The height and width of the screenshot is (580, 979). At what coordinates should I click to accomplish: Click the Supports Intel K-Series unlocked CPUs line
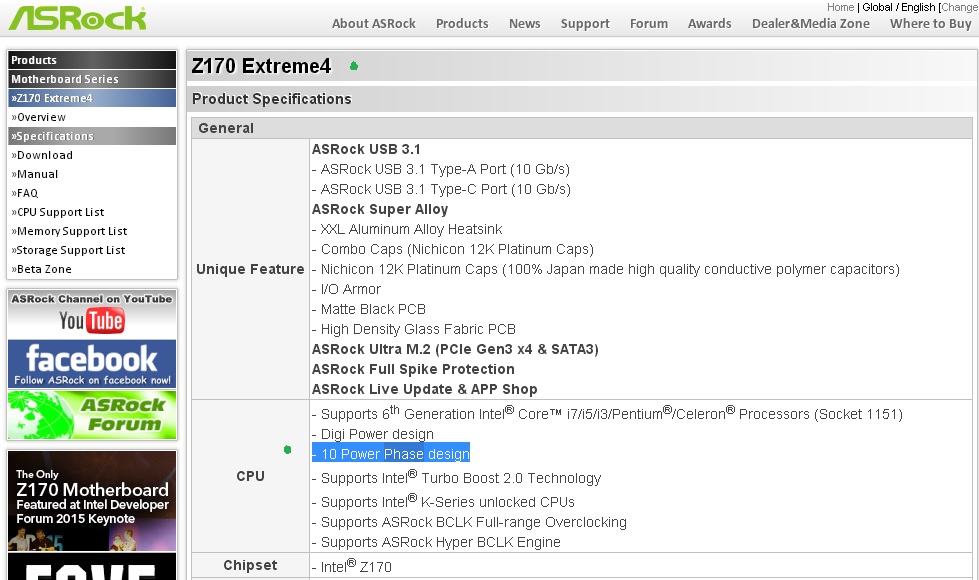[x=443, y=501]
